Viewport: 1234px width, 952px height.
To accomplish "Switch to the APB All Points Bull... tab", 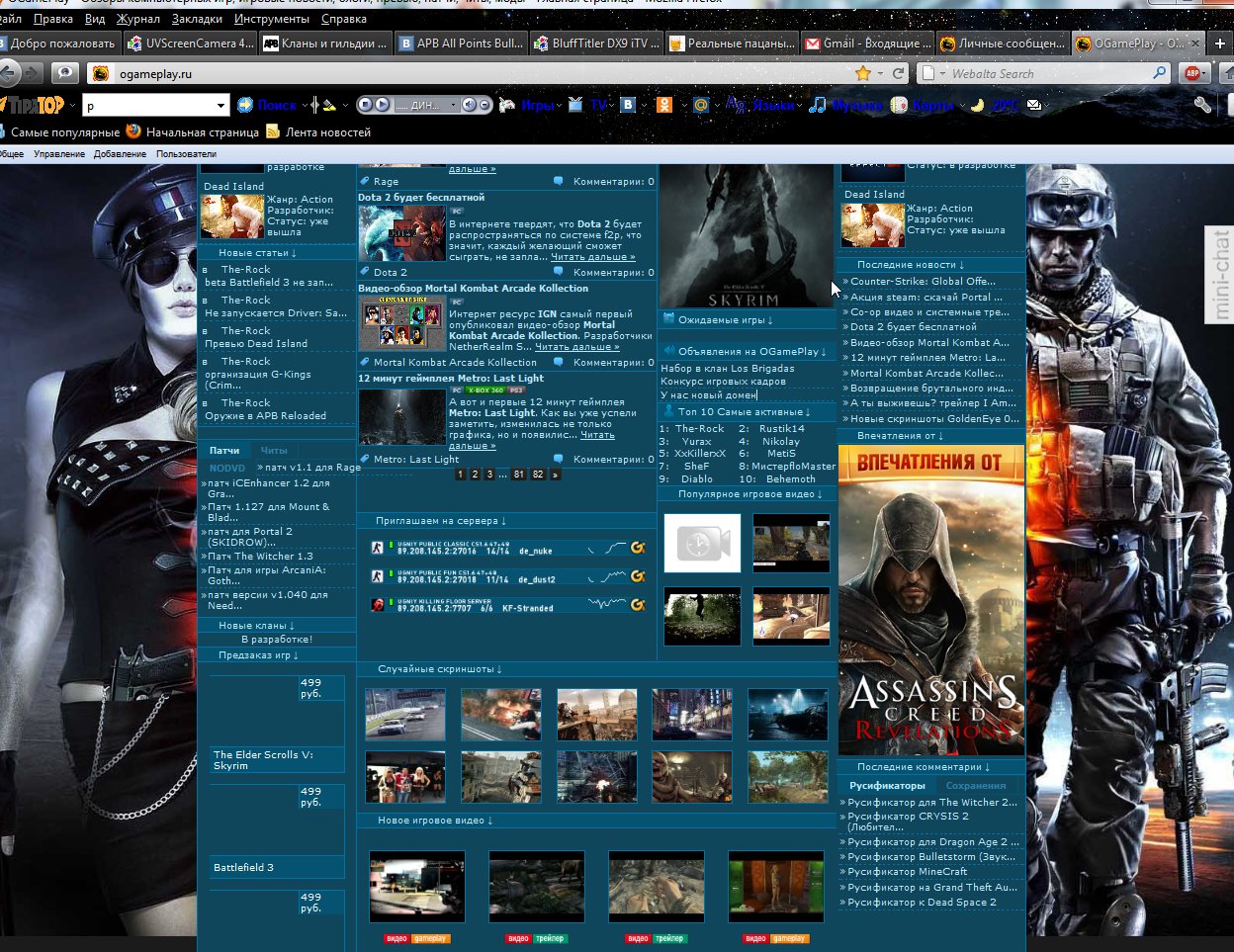I will click(460, 43).
